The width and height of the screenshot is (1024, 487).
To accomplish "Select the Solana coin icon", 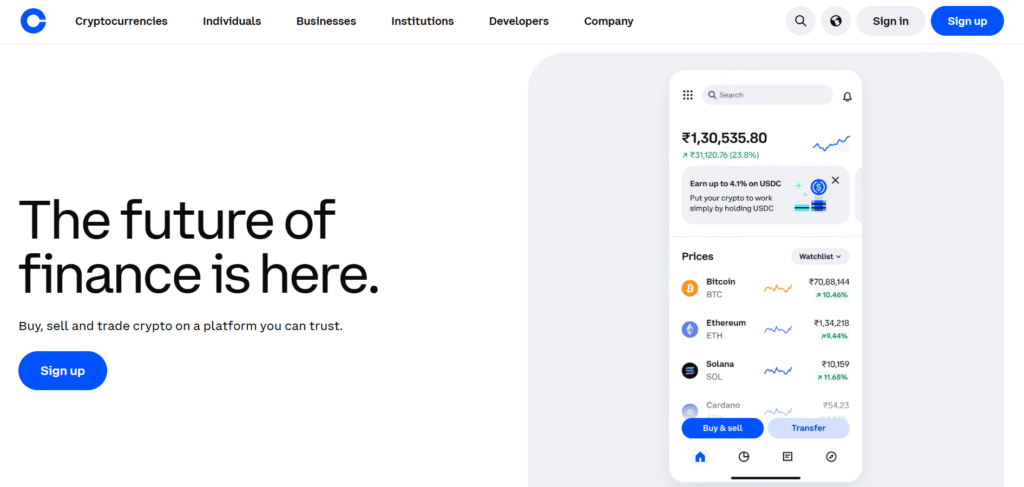I will point(690,370).
